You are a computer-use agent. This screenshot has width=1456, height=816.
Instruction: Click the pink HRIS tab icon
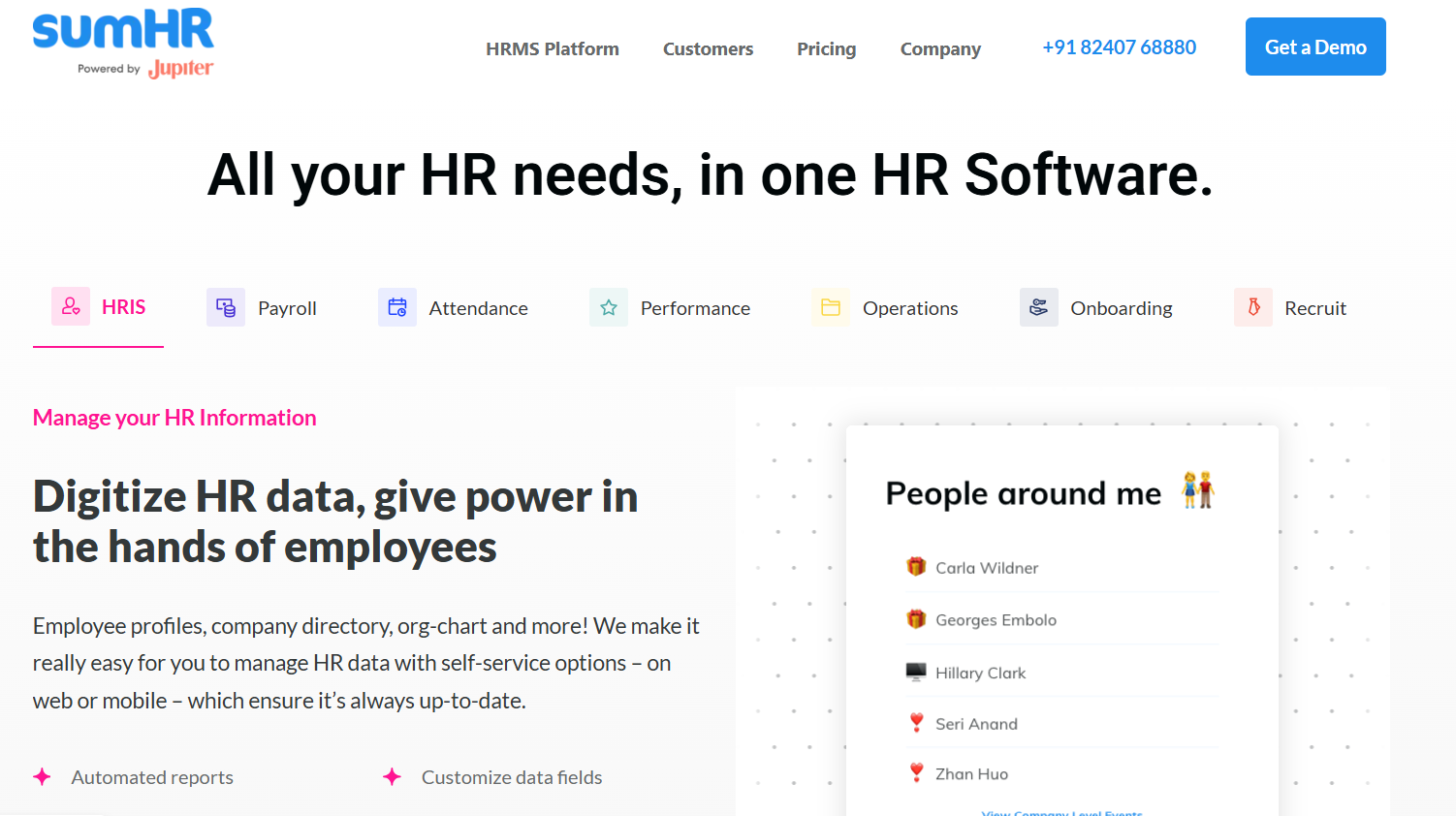click(71, 306)
